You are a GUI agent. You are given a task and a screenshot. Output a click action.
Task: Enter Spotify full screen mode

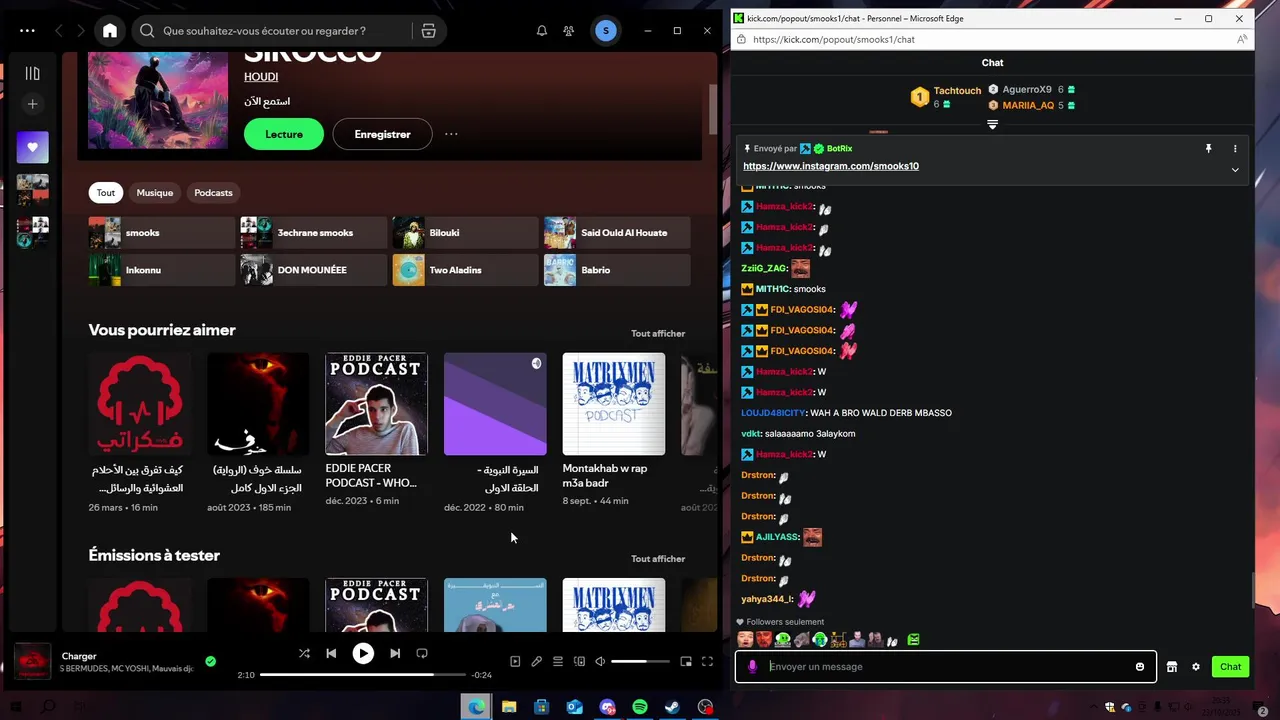point(707,661)
